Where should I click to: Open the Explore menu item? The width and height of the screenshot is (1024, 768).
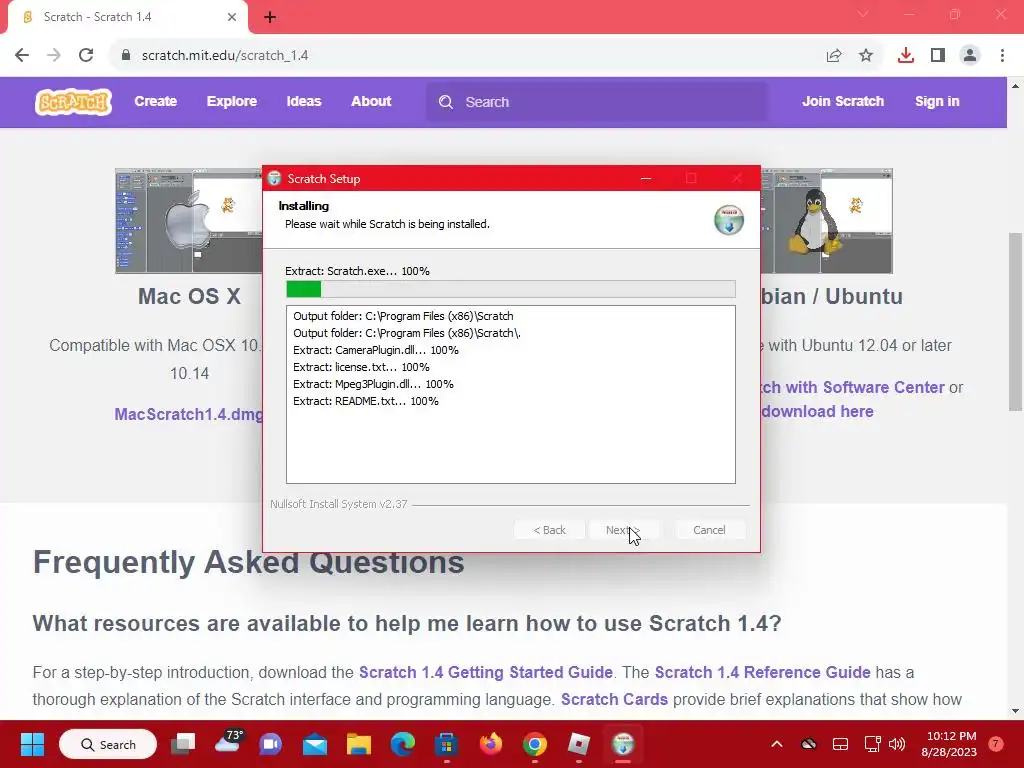[232, 101]
